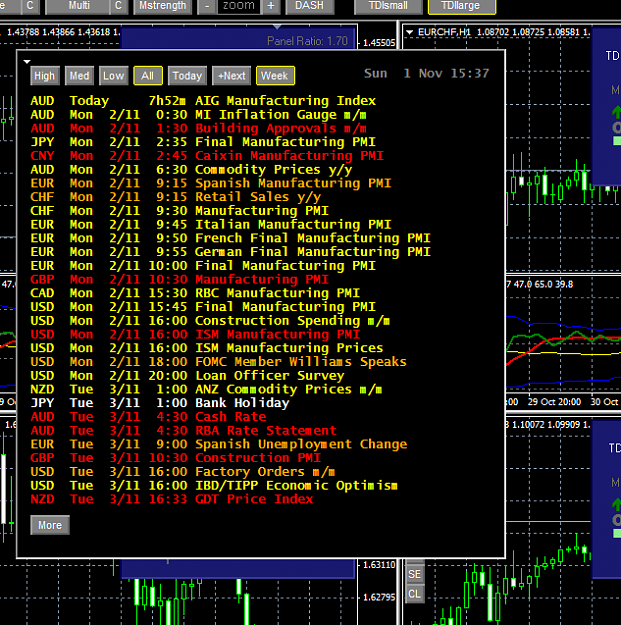Show only Today's events
Viewport: 621px width, 625px height.
point(187,76)
